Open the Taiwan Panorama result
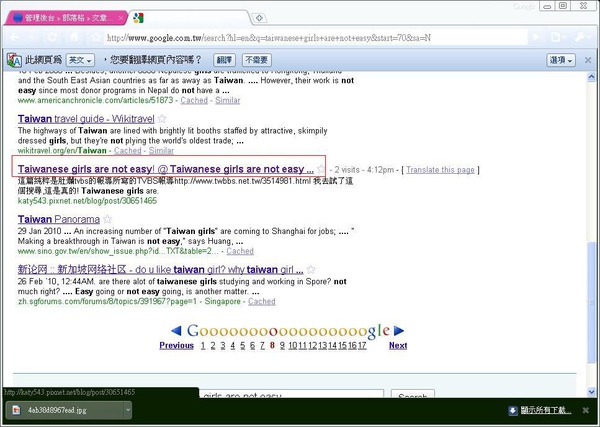Viewport: 600px width, 427px height. click(59, 219)
